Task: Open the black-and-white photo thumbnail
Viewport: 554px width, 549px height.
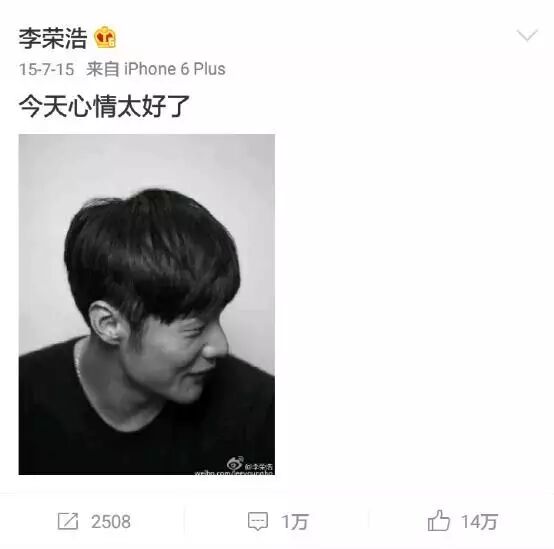Action: point(147,305)
